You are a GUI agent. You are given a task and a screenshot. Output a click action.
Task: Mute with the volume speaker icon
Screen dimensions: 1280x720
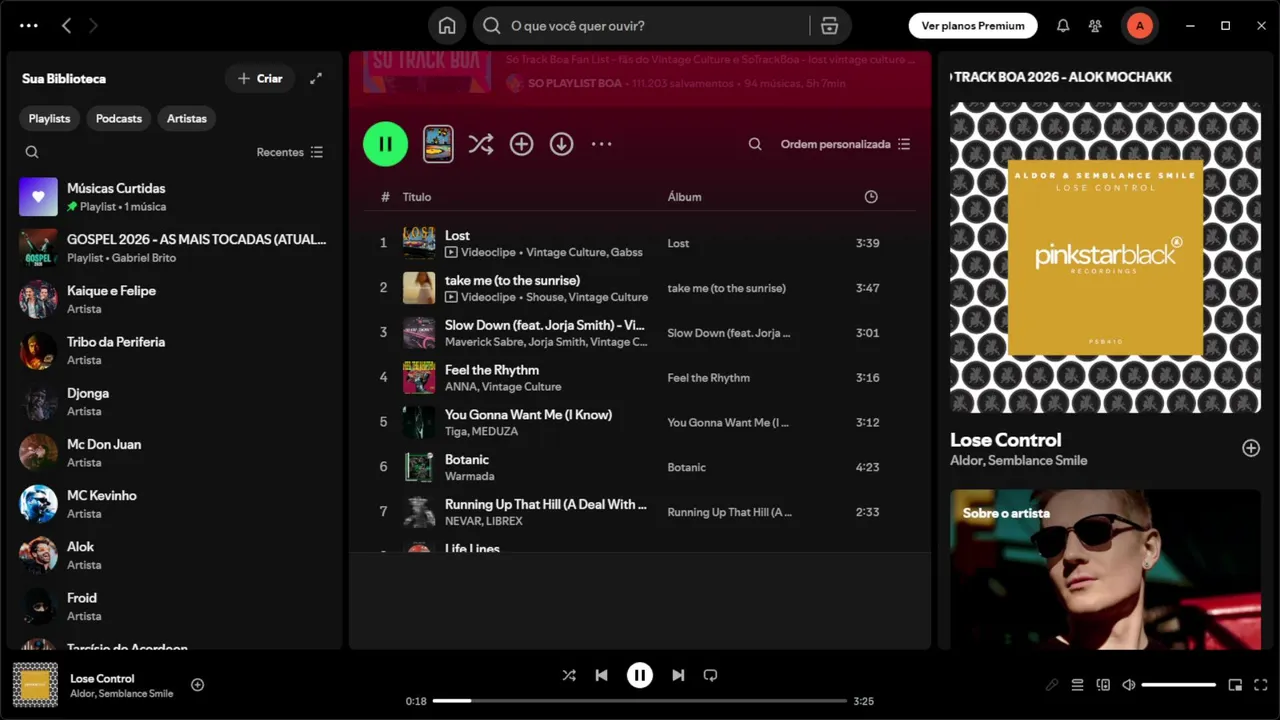(x=1128, y=685)
